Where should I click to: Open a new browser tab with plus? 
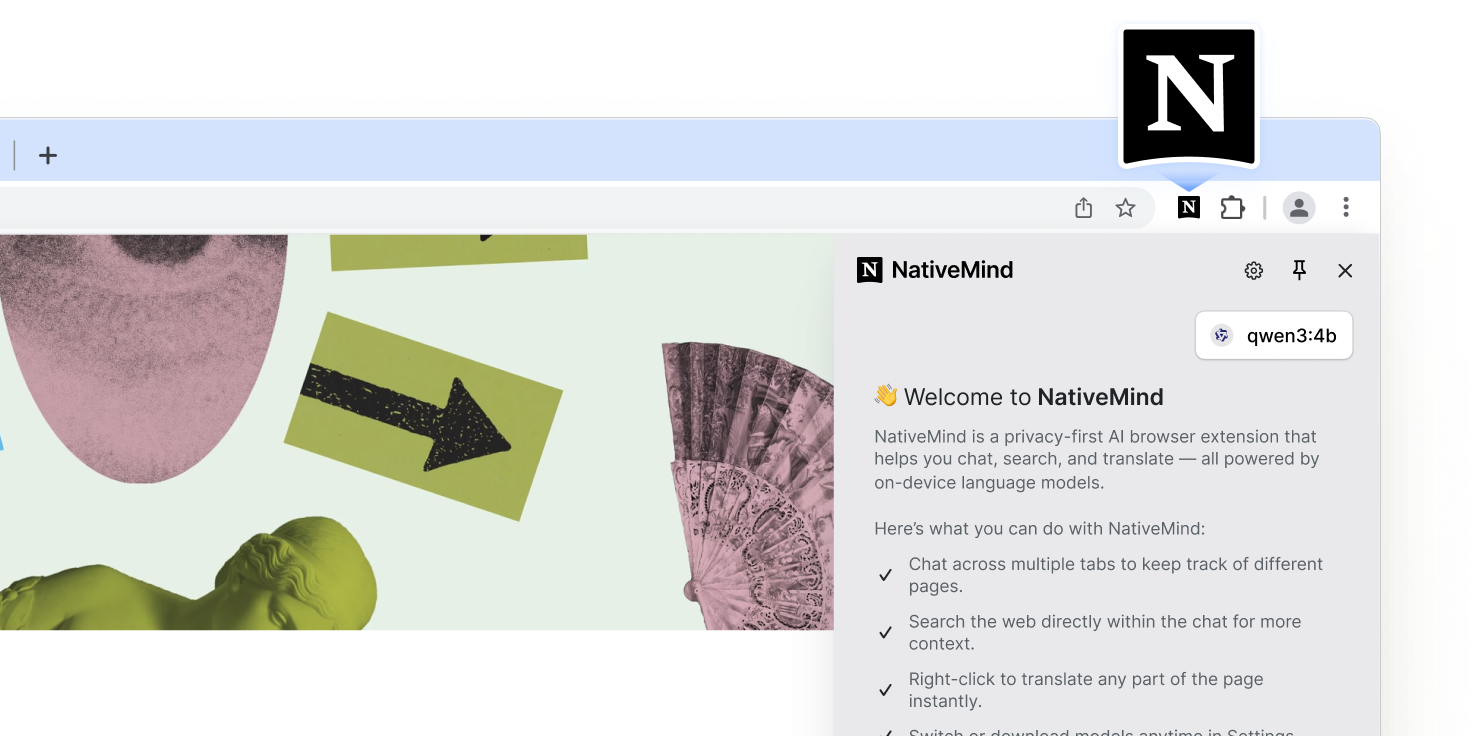point(48,155)
